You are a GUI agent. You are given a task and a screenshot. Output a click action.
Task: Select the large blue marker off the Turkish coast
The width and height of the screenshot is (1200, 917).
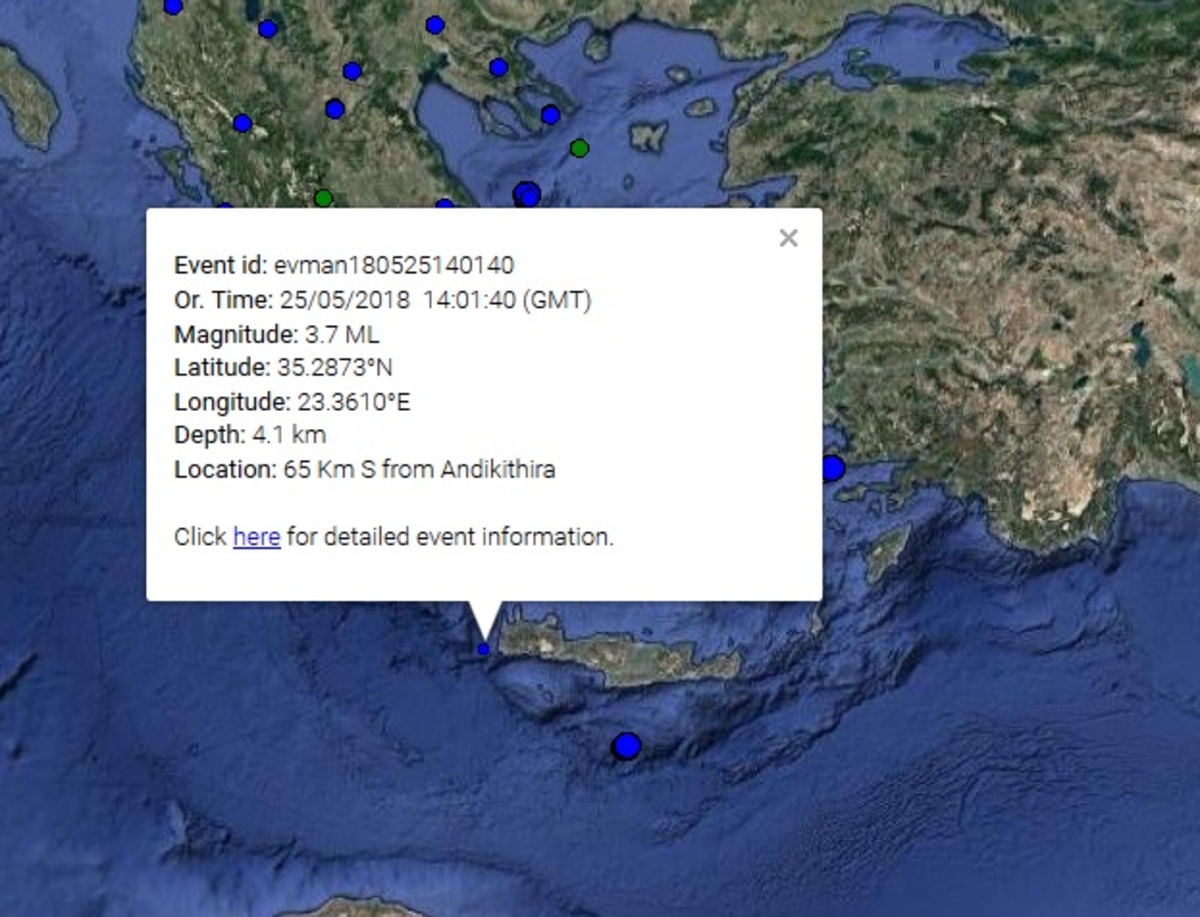(832, 468)
